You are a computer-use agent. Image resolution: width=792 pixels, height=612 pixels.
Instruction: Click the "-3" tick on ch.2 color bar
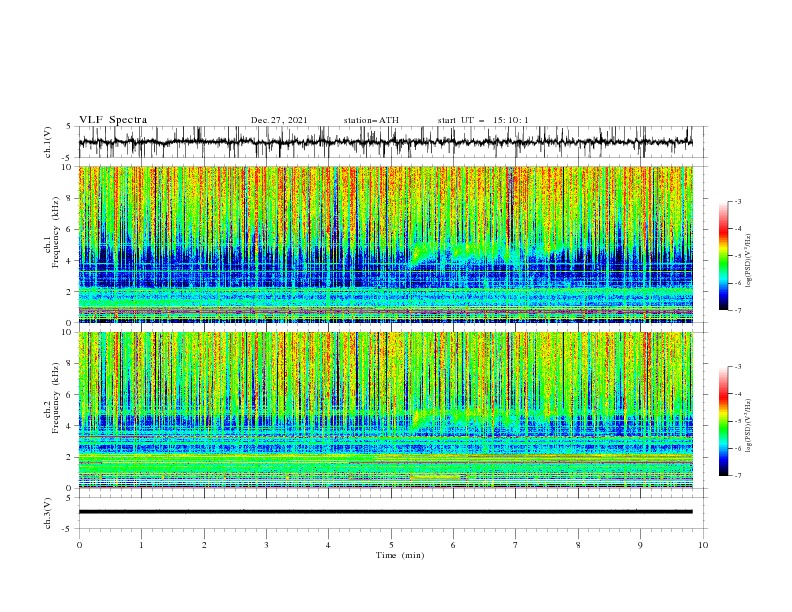point(737,367)
